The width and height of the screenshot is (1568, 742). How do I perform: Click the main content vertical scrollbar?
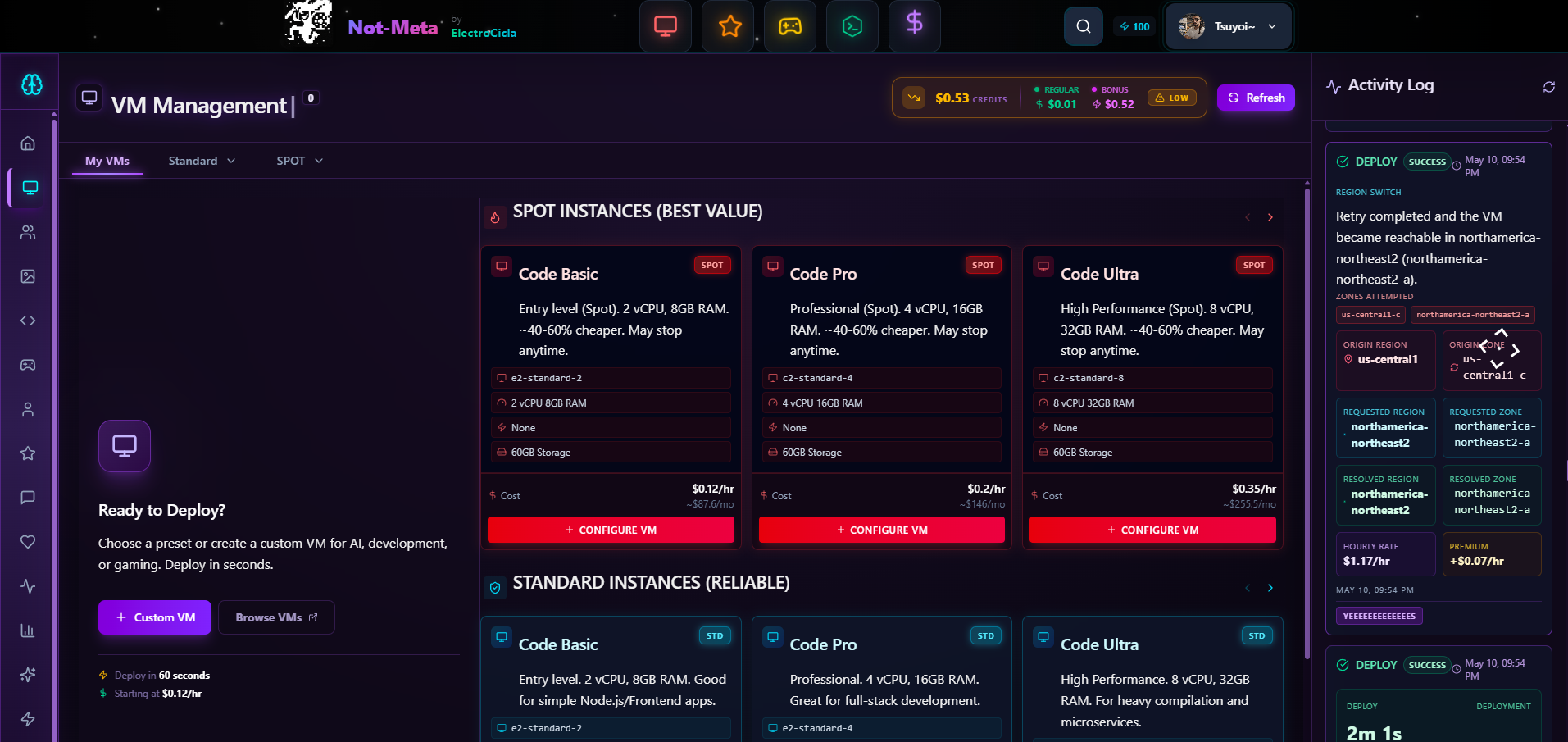[1307, 424]
